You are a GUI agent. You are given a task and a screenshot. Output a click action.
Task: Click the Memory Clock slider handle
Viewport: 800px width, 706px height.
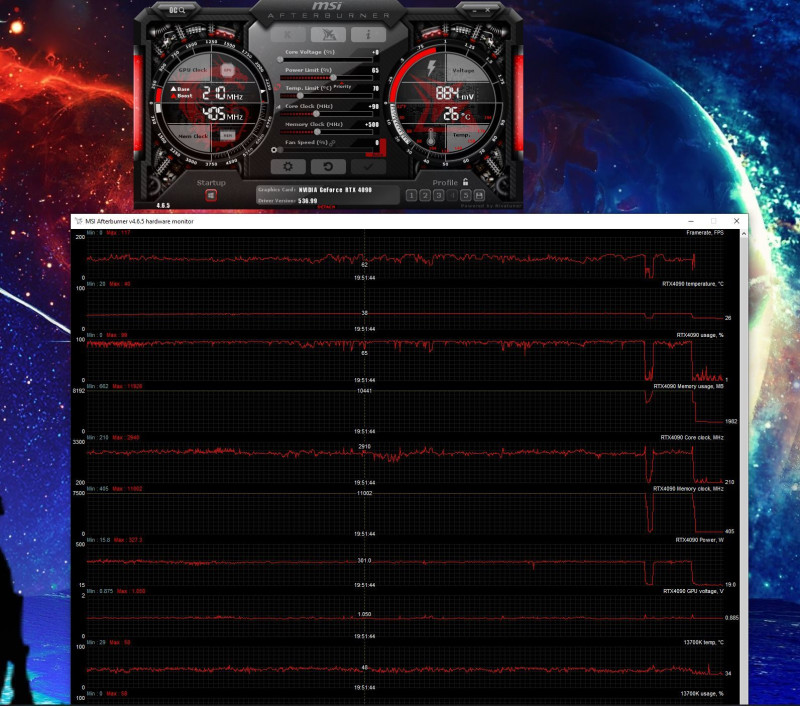coord(317,132)
